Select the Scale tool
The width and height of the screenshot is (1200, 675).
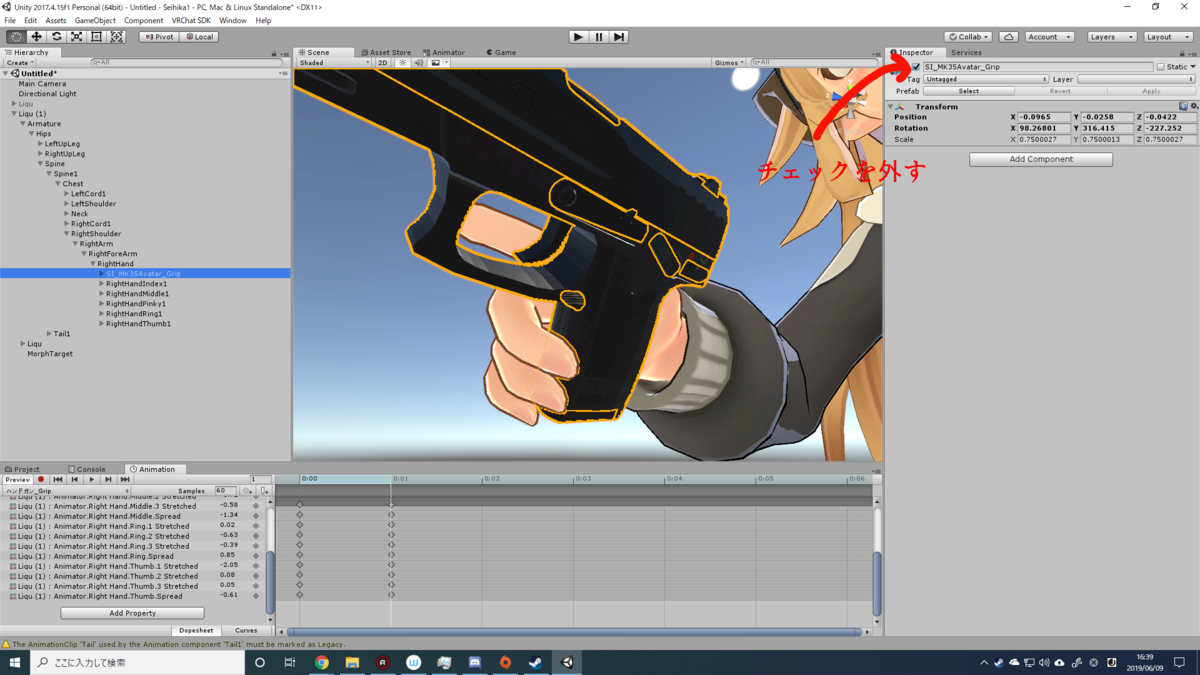[x=76, y=37]
